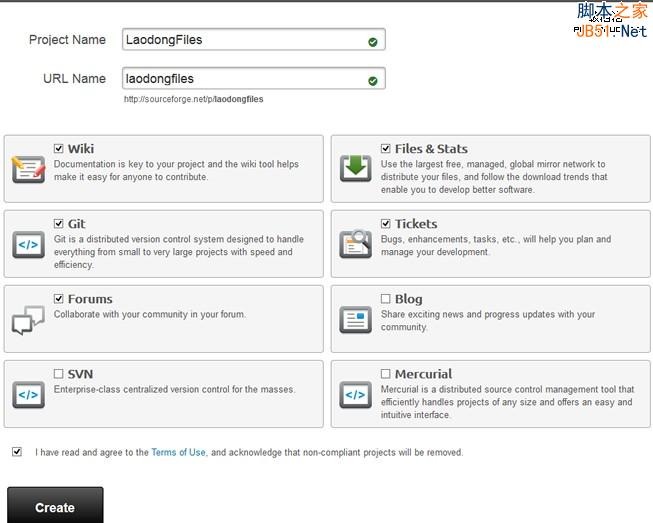Focus the URL Name text field

click(x=240, y=79)
